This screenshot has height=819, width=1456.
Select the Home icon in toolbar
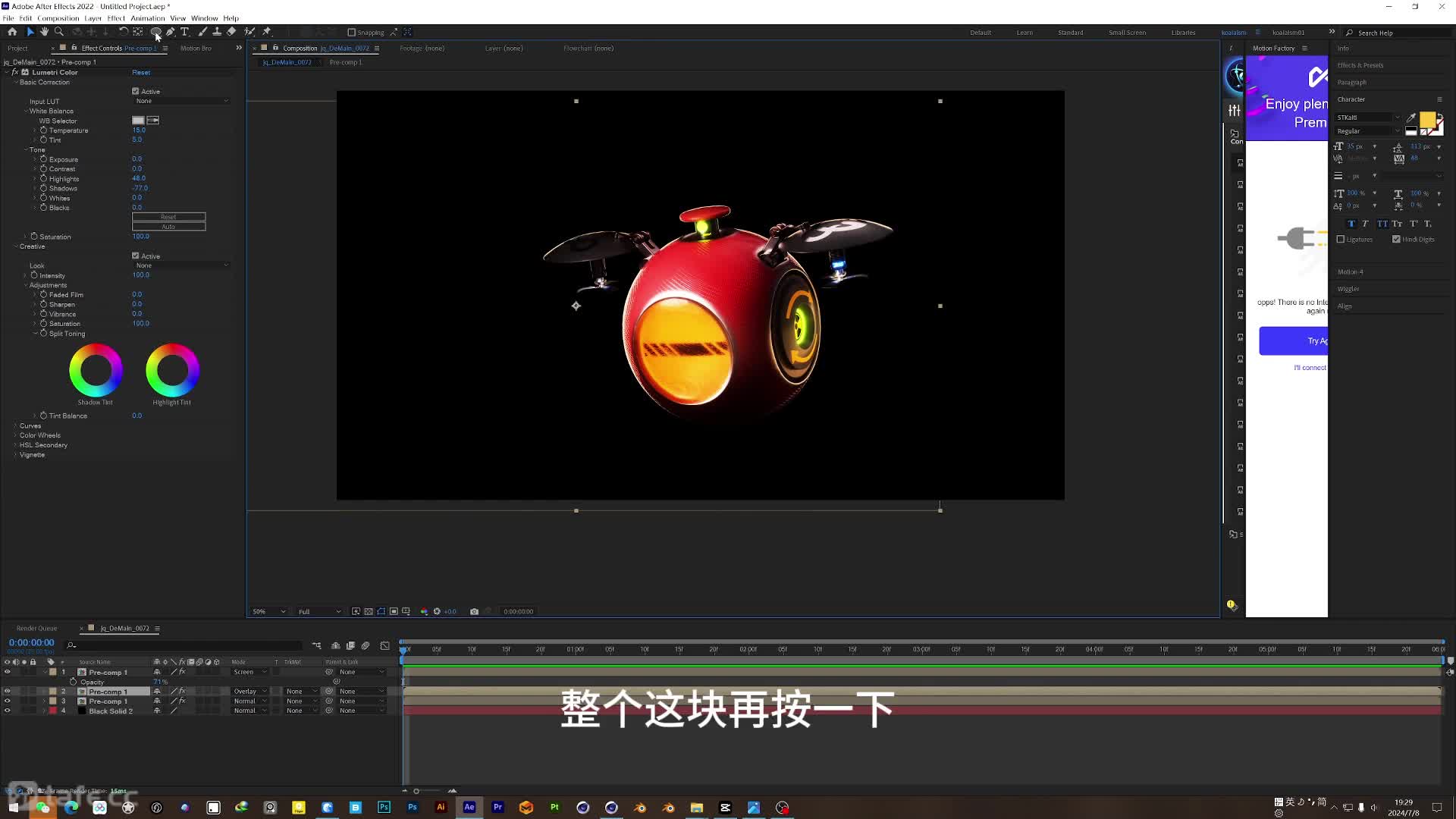tap(12, 32)
